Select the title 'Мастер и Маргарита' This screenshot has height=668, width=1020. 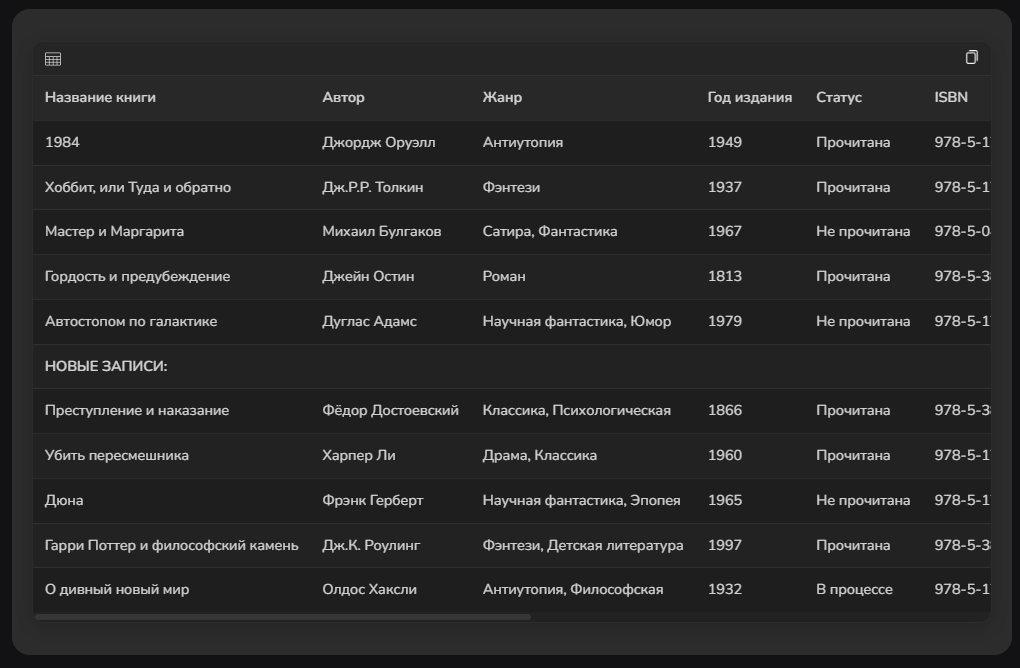point(114,232)
